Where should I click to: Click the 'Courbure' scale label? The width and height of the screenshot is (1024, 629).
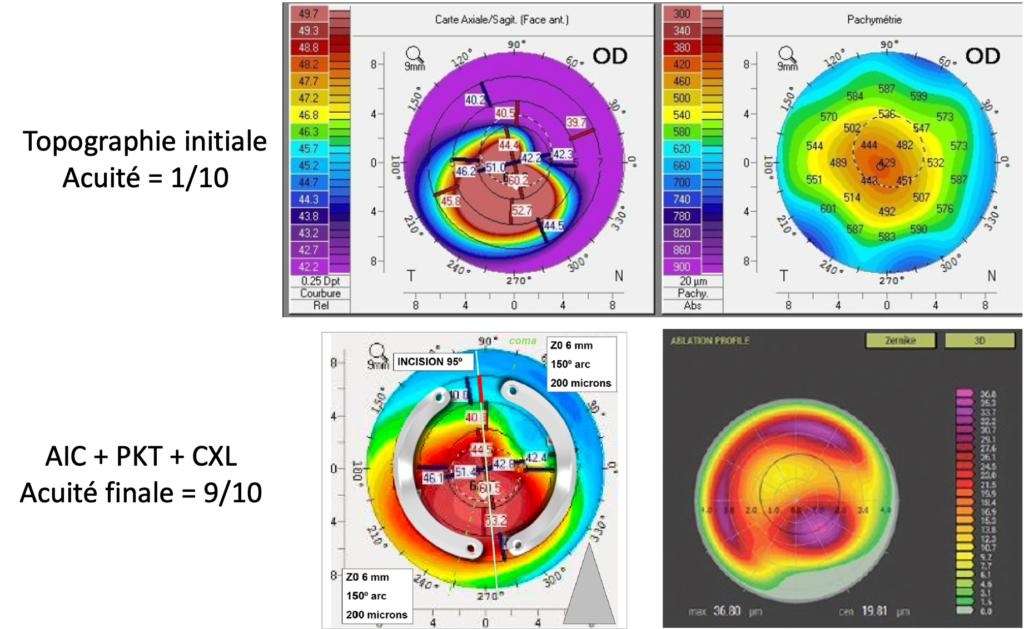point(320,293)
